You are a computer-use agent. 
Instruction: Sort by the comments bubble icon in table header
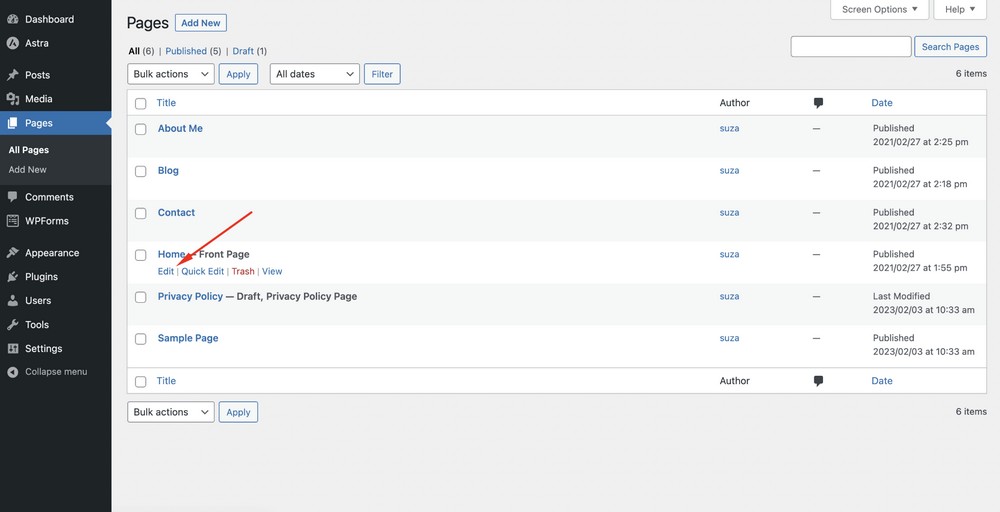pyautogui.click(x=818, y=103)
